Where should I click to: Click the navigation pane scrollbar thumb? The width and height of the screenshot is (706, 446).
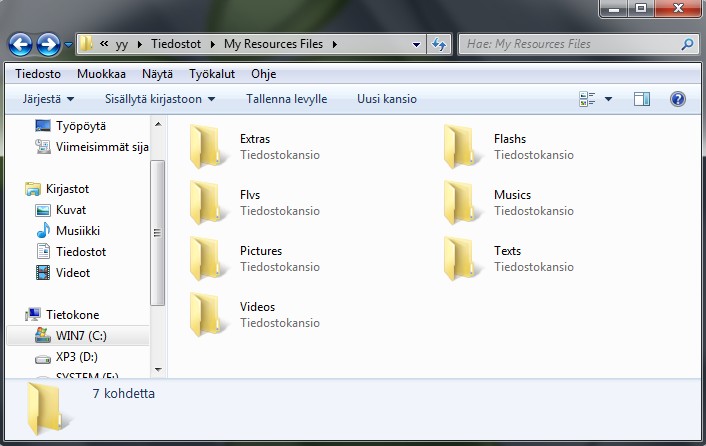coord(158,233)
